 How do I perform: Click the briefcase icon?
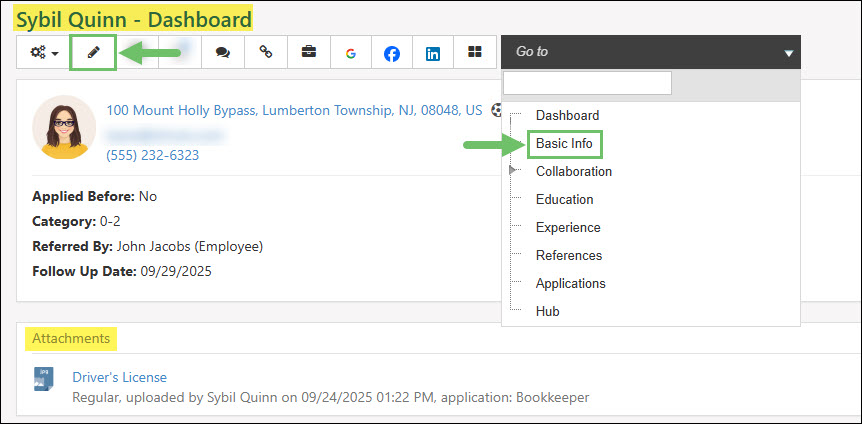point(309,53)
